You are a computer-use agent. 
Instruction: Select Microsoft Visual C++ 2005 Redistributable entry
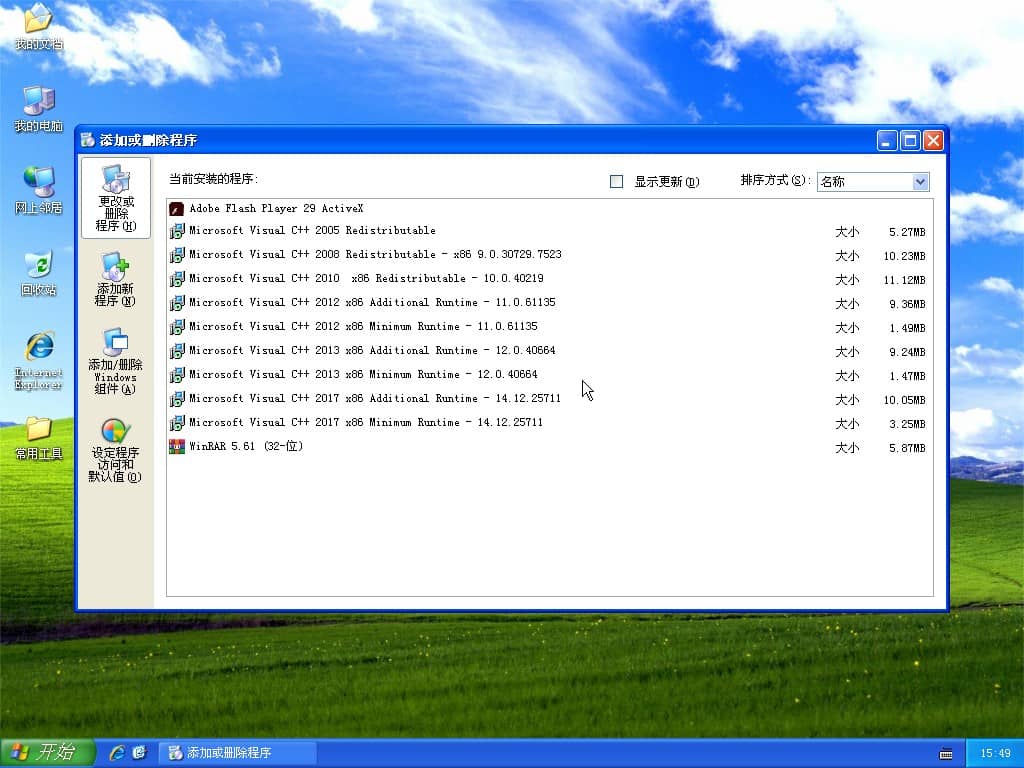[312, 231]
